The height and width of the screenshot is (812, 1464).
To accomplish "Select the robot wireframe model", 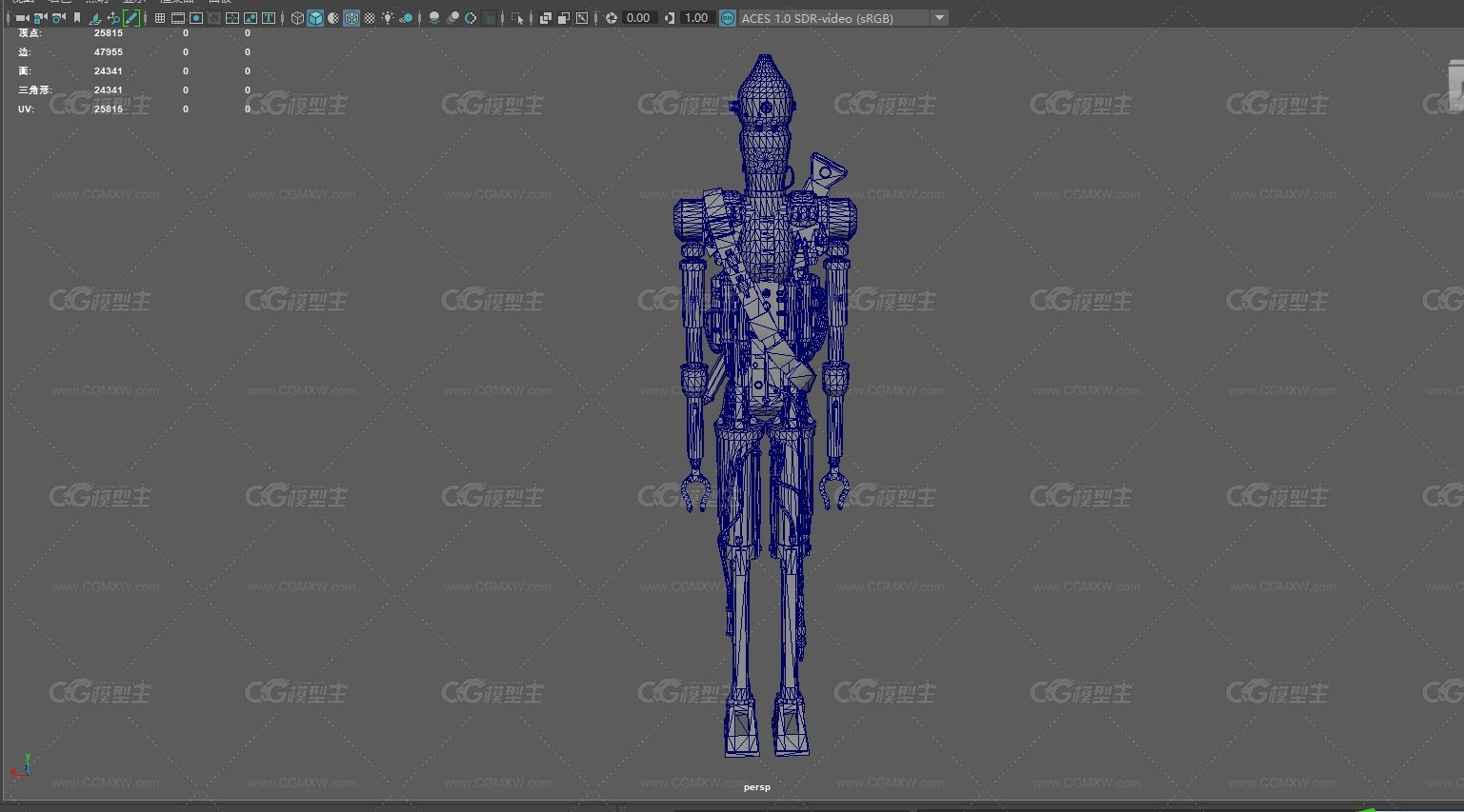I will point(765,405).
